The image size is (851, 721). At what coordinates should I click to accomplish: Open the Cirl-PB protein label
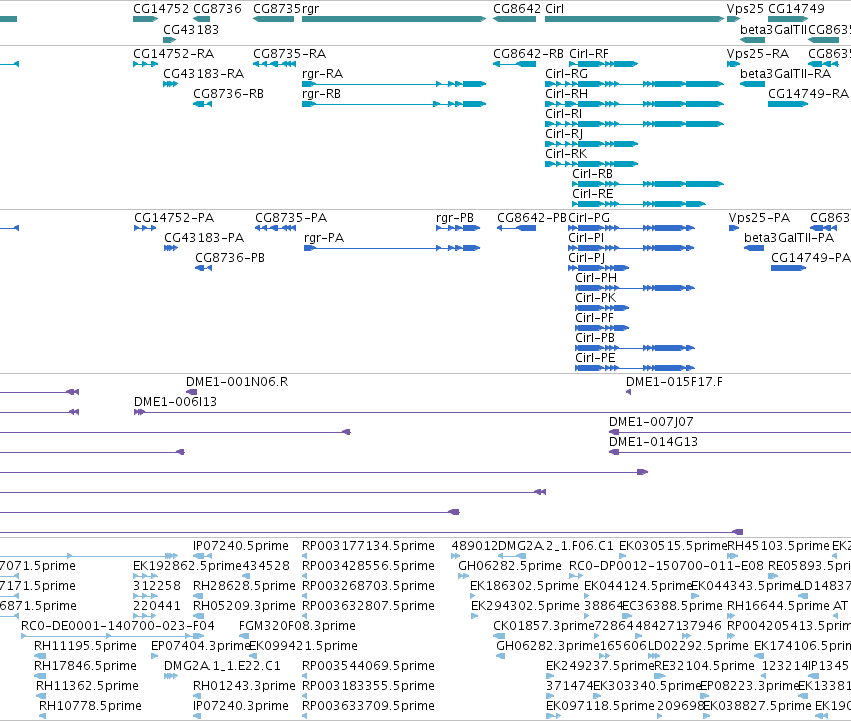click(x=595, y=338)
